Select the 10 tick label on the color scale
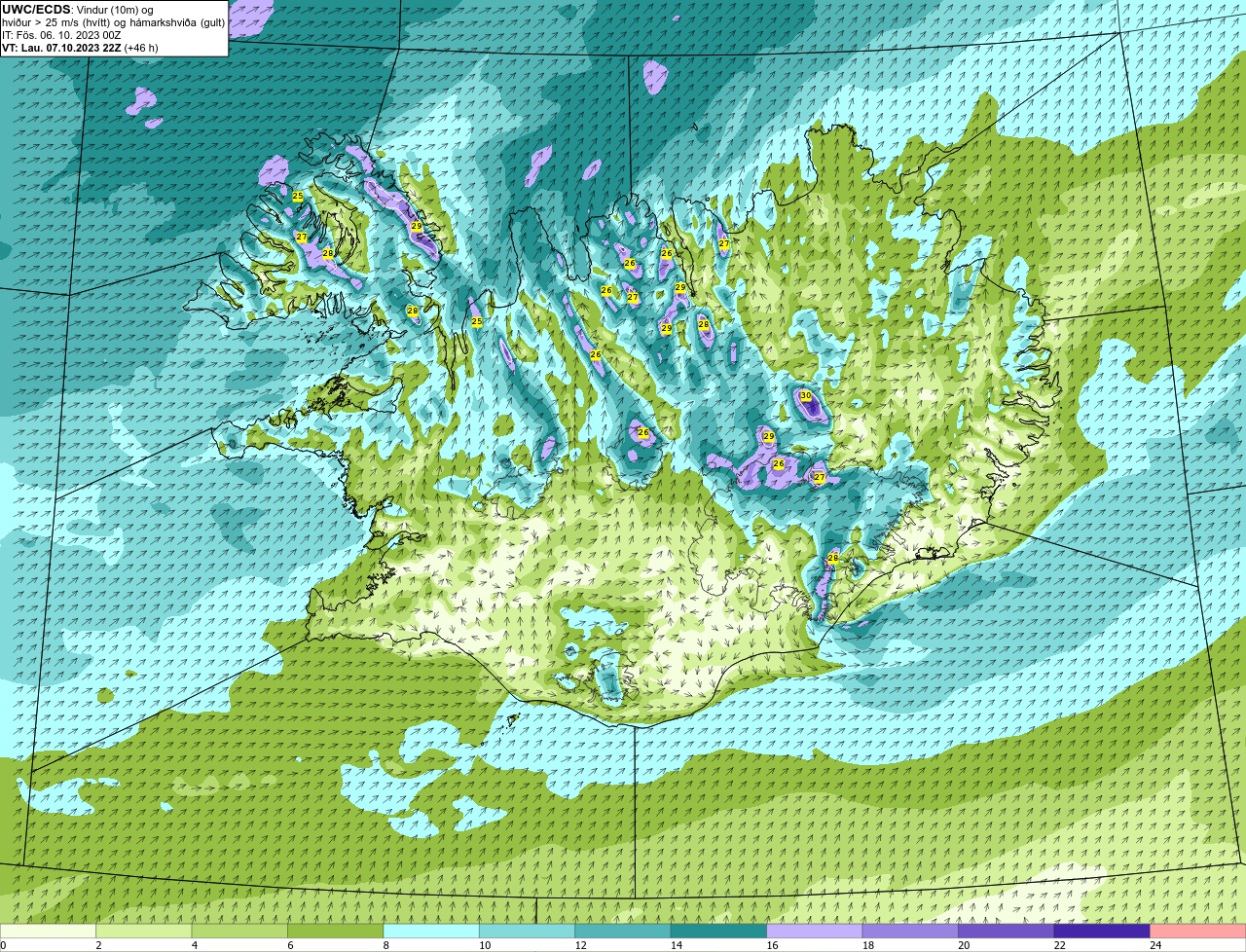1246x952 pixels. pos(484,945)
